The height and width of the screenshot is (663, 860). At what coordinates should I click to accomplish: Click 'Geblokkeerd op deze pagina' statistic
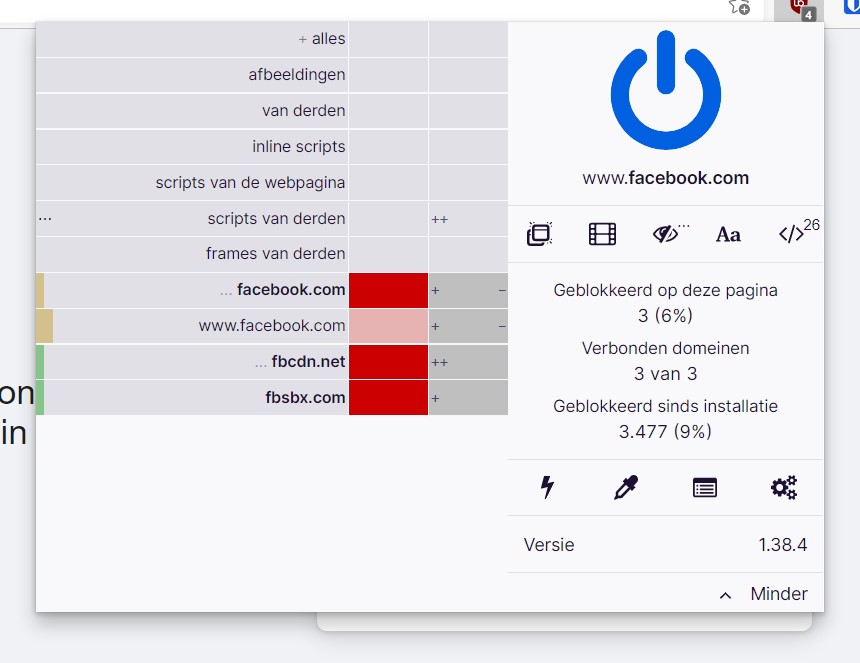(x=665, y=303)
